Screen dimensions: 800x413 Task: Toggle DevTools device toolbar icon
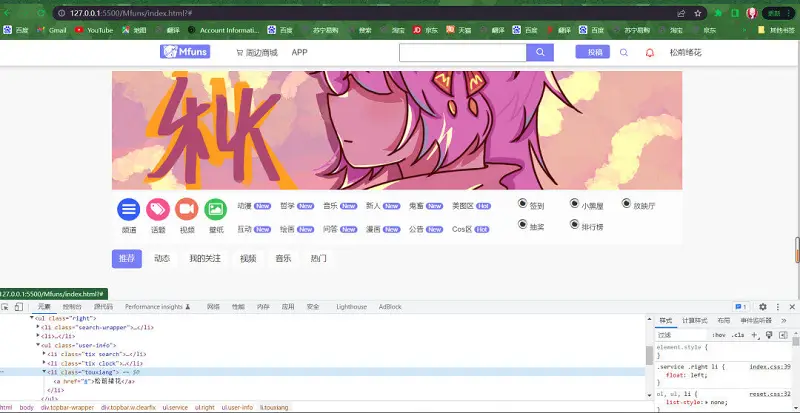click(x=18, y=307)
